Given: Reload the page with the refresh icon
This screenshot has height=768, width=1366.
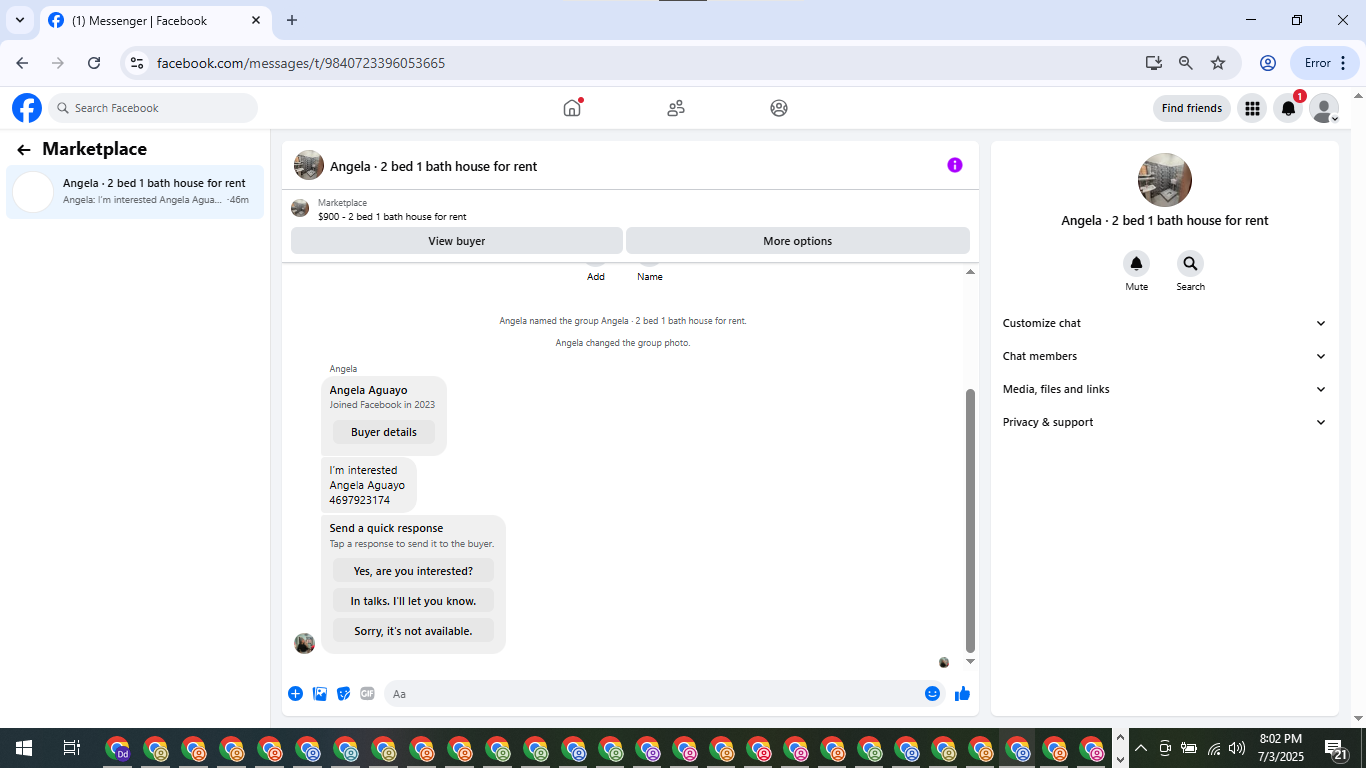Looking at the screenshot, I should point(94,63).
